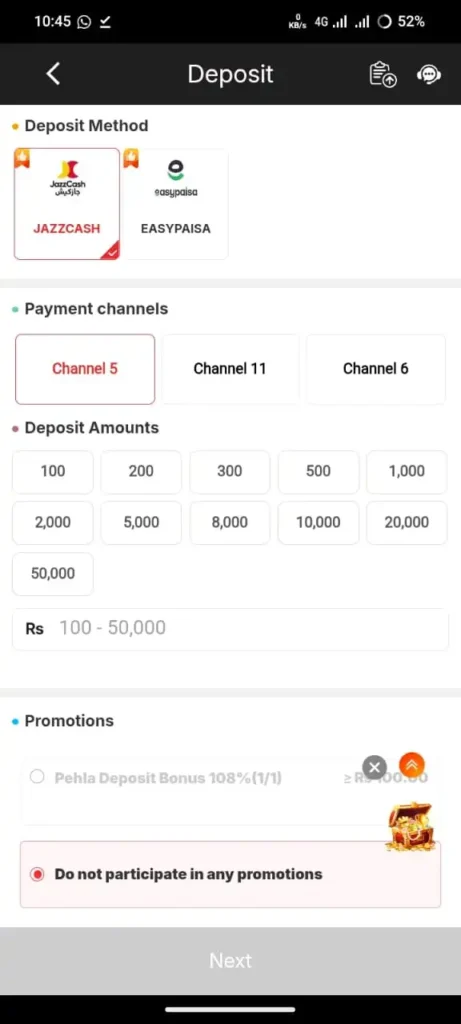Choose payment Channel 11
The height and width of the screenshot is (1024, 461).
pyautogui.click(x=230, y=369)
